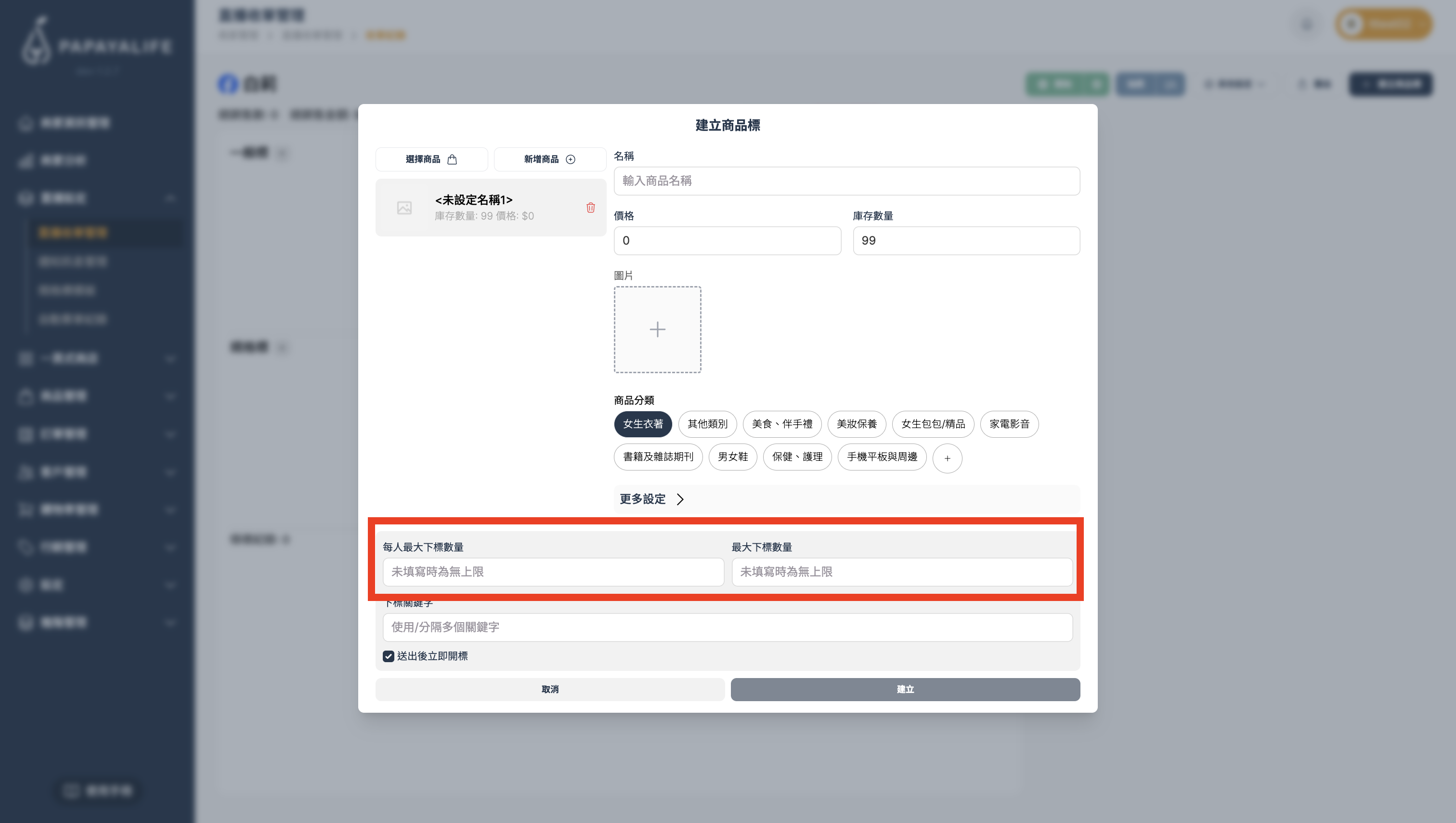This screenshot has width=1456, height=823.
Task: Click the plus icon on 新增商品
Action: pyautogui.click(x=571, y=159)
